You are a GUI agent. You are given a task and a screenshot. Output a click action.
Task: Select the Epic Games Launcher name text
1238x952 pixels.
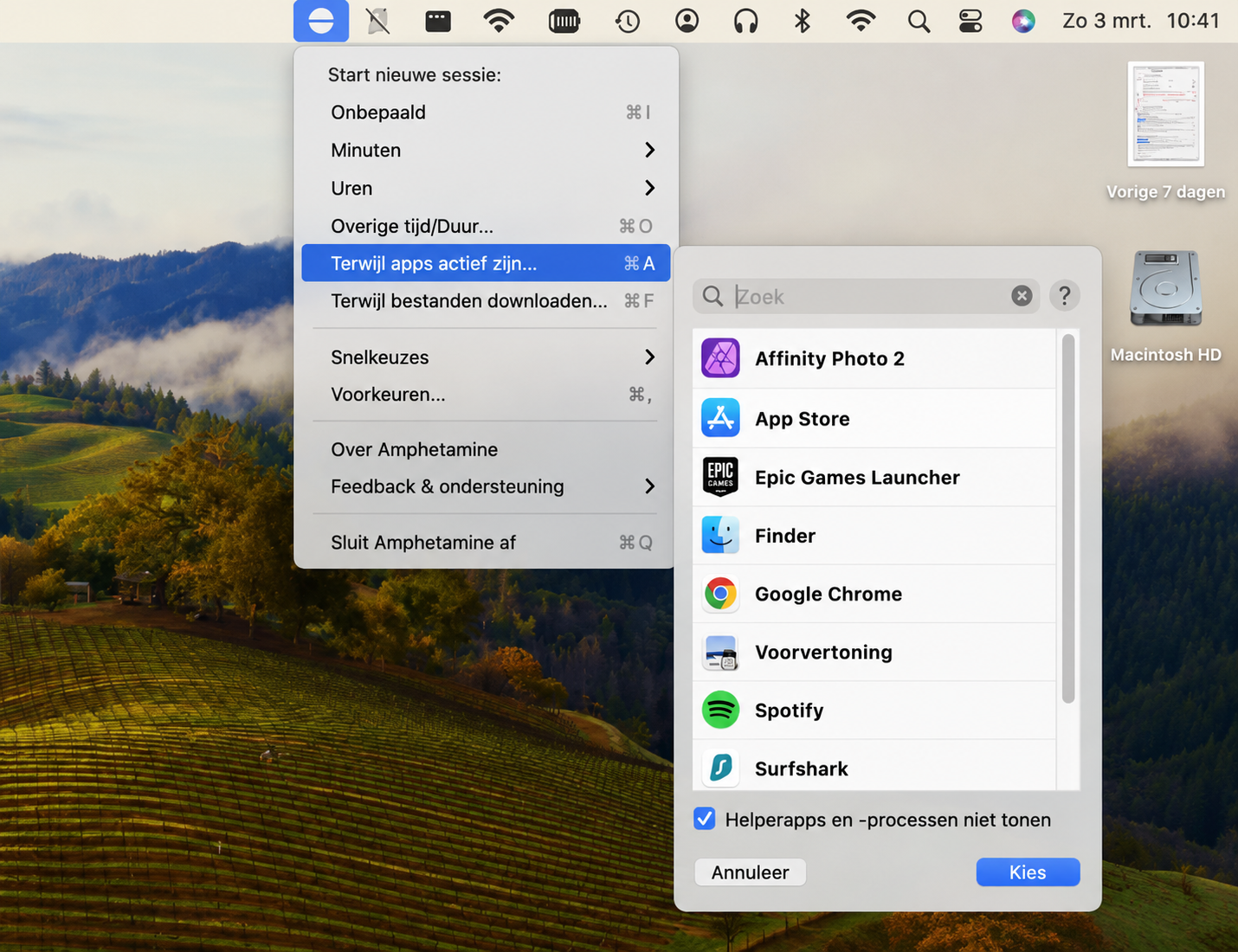tap(857, 478)
